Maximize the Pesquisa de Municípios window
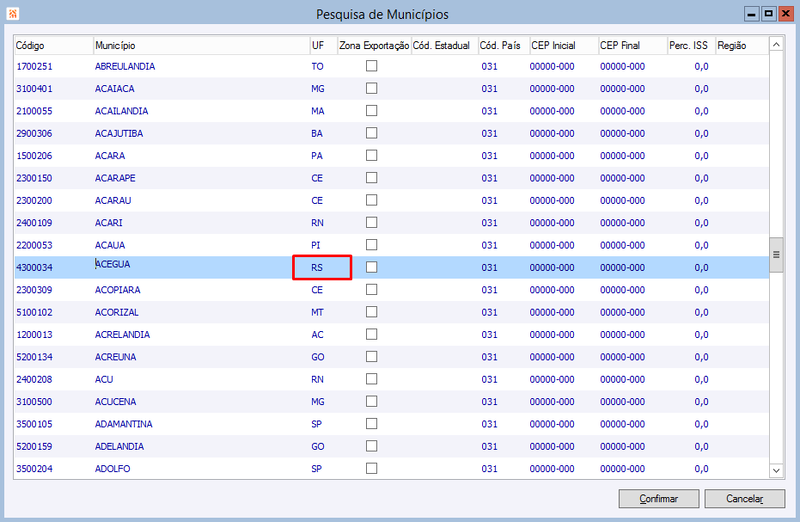Screen dimensions: 800x522 [768, 14]
